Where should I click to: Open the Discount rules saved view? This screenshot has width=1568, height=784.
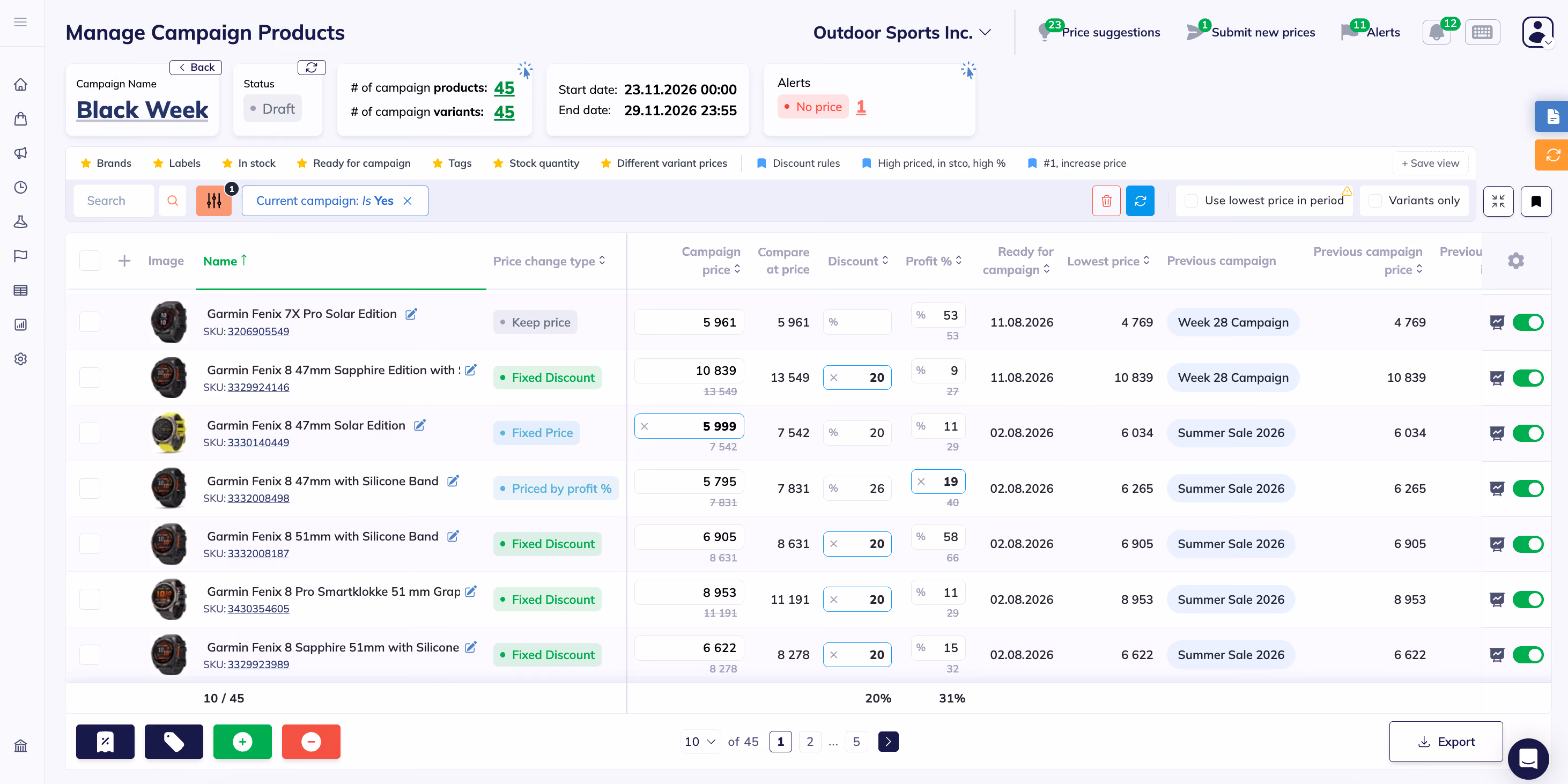(797, 163)
